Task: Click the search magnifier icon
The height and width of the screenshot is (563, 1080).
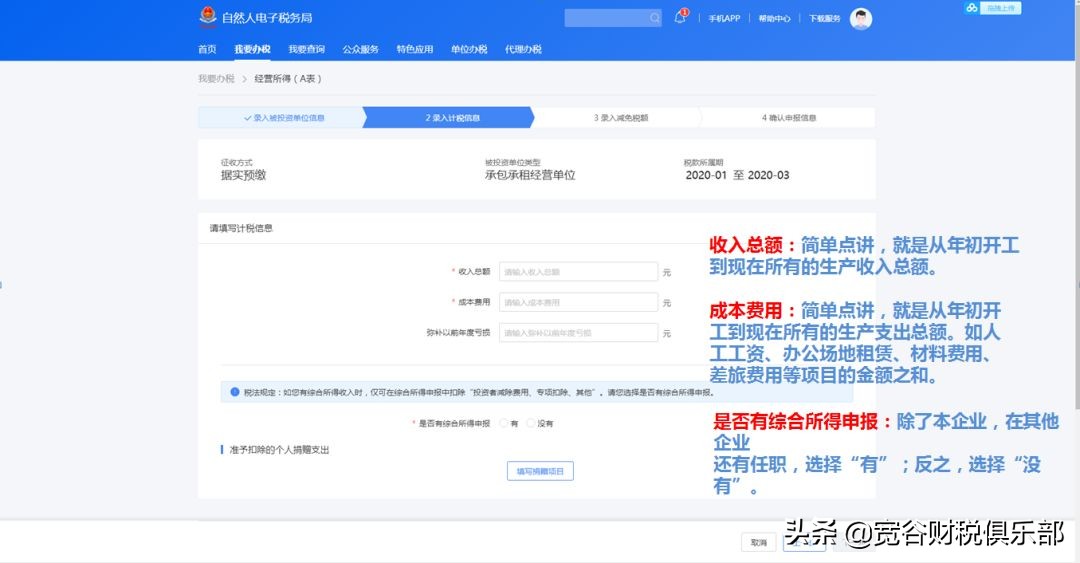Action: pos(654,18)
